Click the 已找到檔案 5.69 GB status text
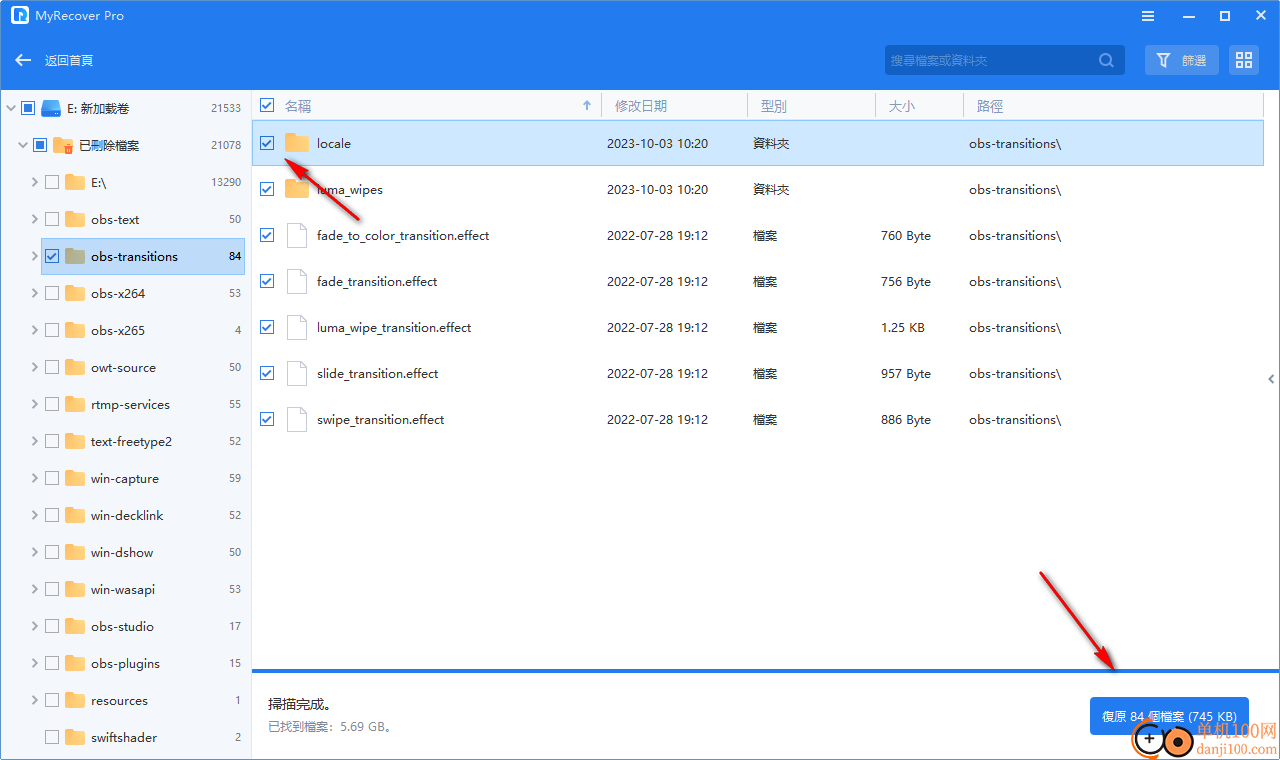Viewport: 1280px width, 760px height. [x=331, y=727]
